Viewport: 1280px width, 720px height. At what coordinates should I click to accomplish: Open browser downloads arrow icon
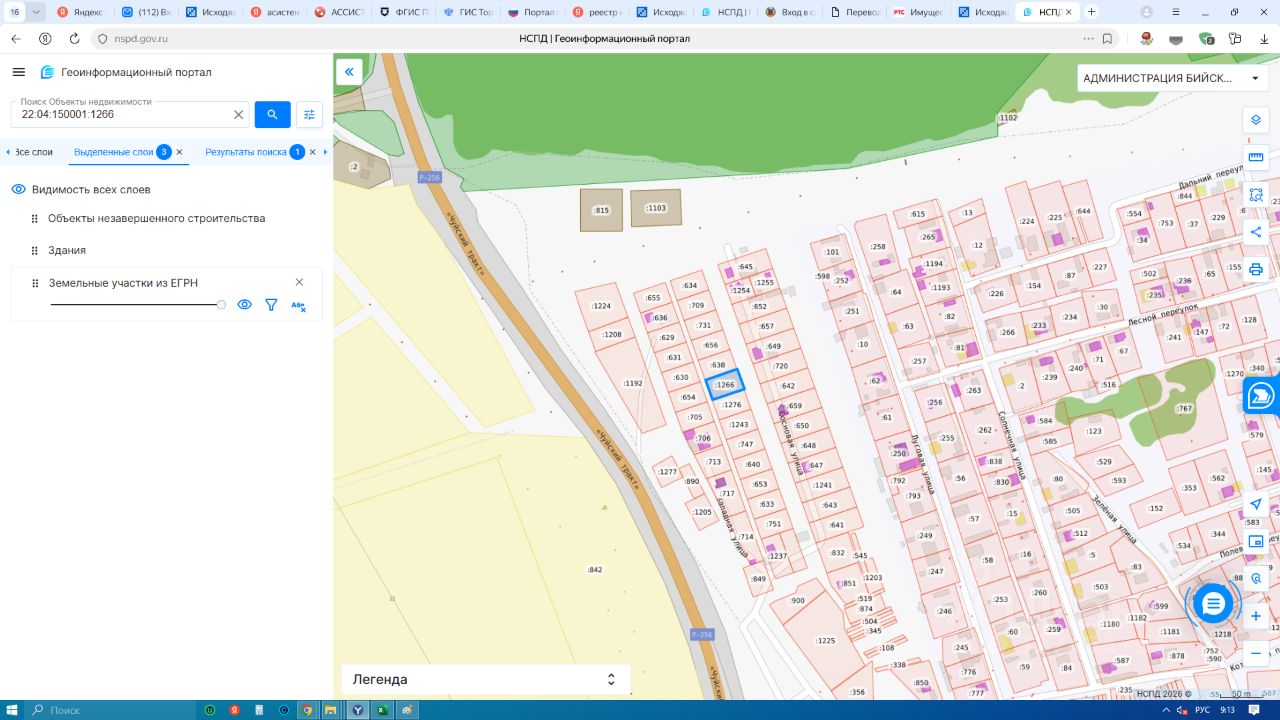coord(1264,39)
